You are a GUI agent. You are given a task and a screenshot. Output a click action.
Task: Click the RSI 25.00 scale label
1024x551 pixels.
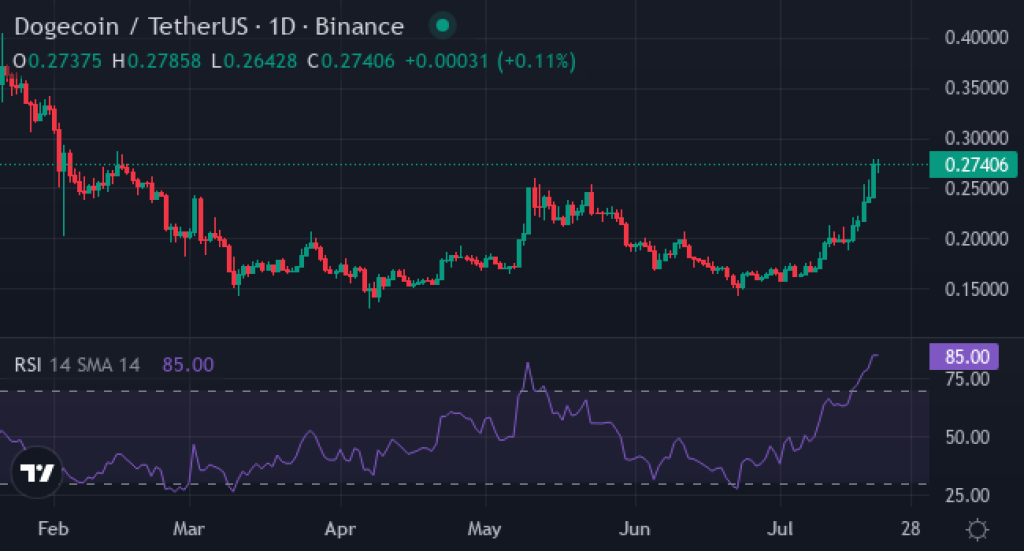[967, 495]
